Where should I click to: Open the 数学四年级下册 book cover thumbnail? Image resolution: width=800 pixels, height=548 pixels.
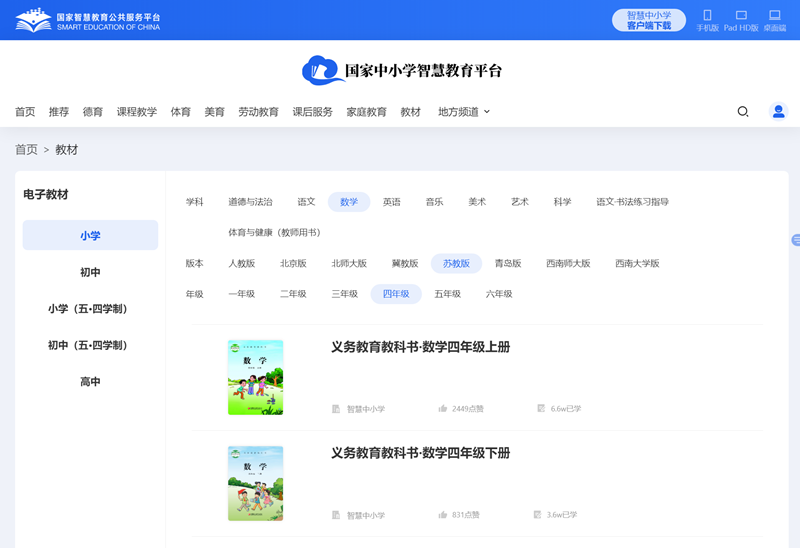pyautogui.click(x=256, y=484)
